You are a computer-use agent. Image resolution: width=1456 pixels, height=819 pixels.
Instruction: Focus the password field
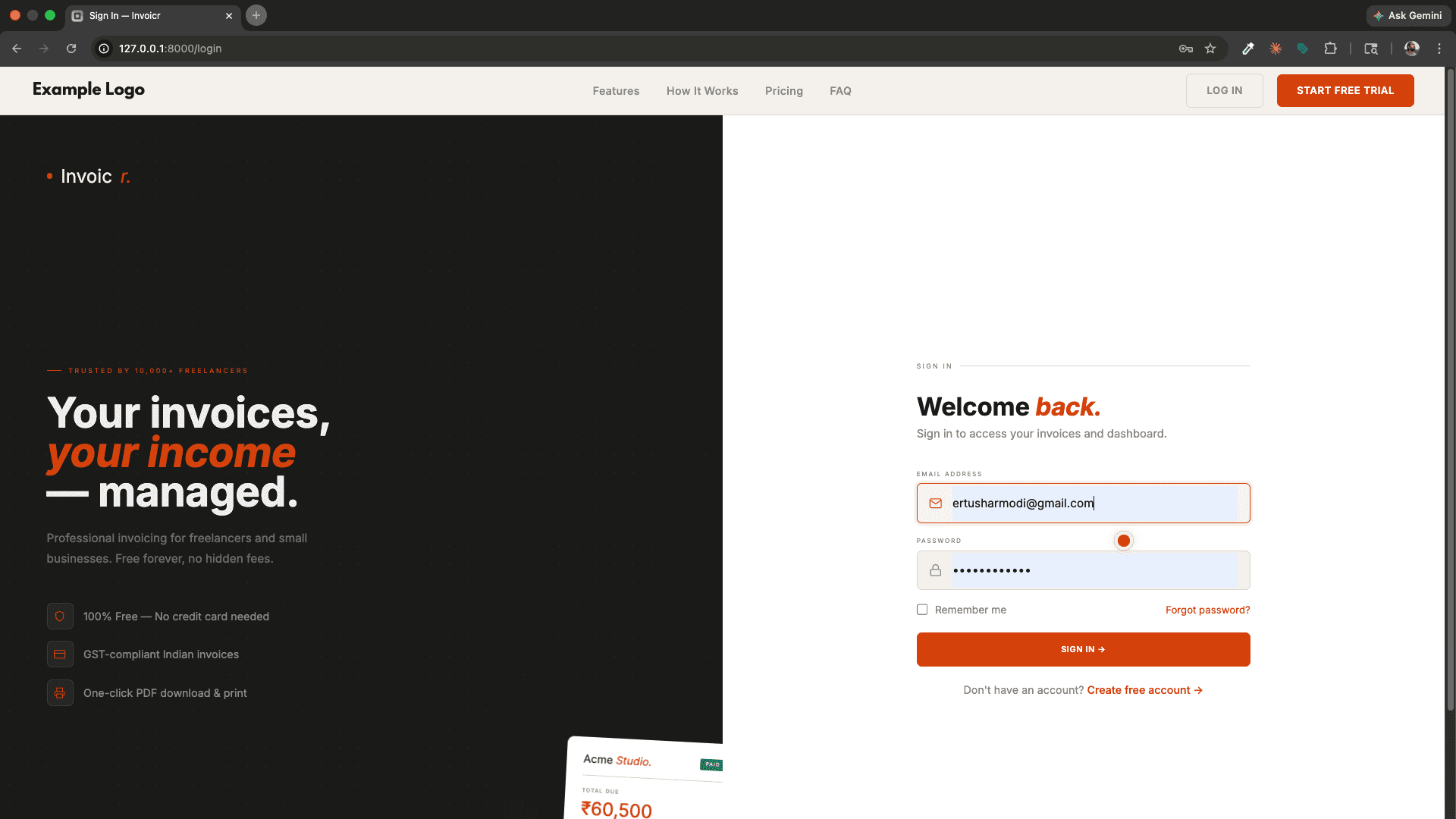[x=1083, y=570]
